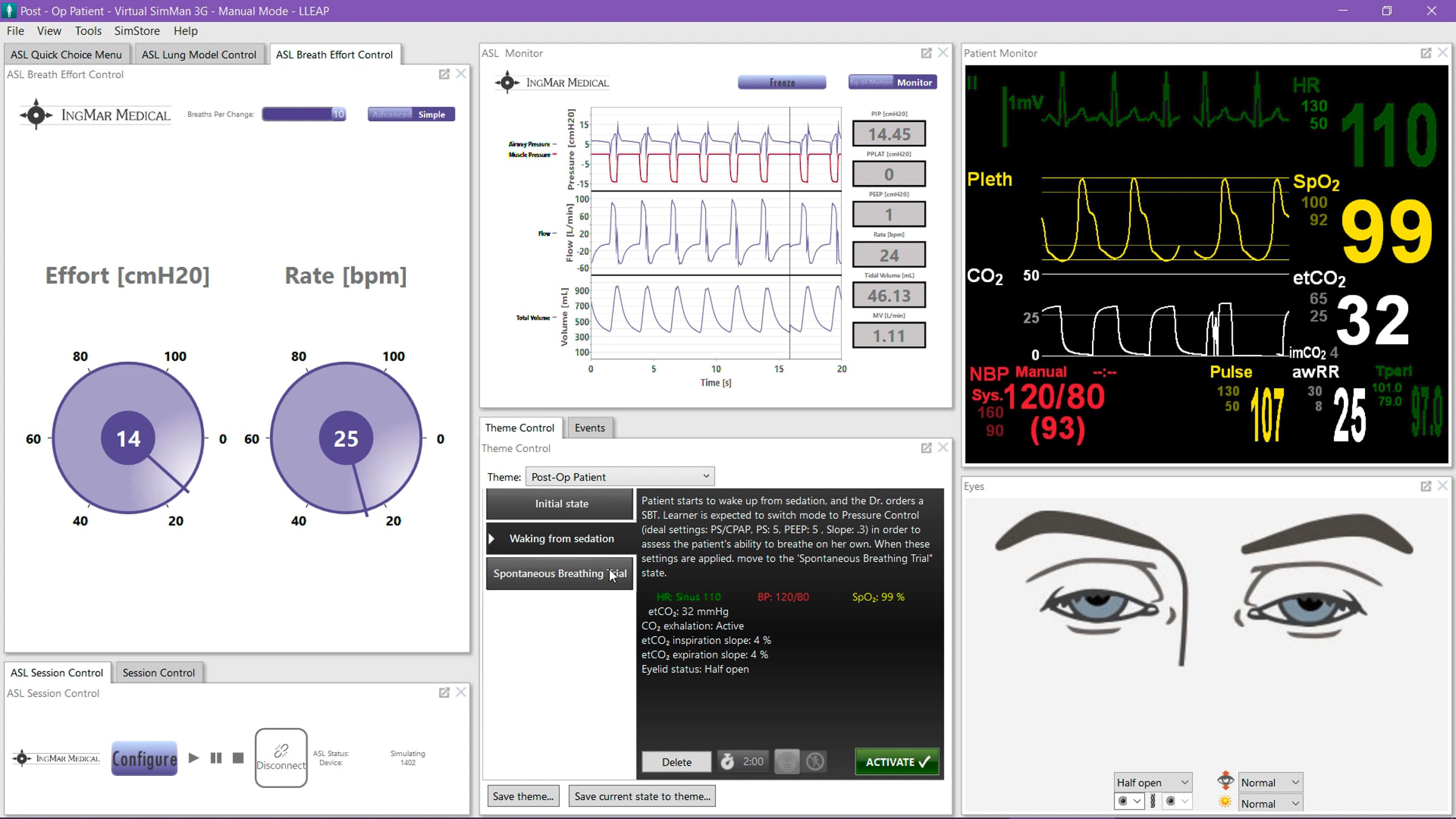Open the Half open eyelid dropdown

[1153, 783]
